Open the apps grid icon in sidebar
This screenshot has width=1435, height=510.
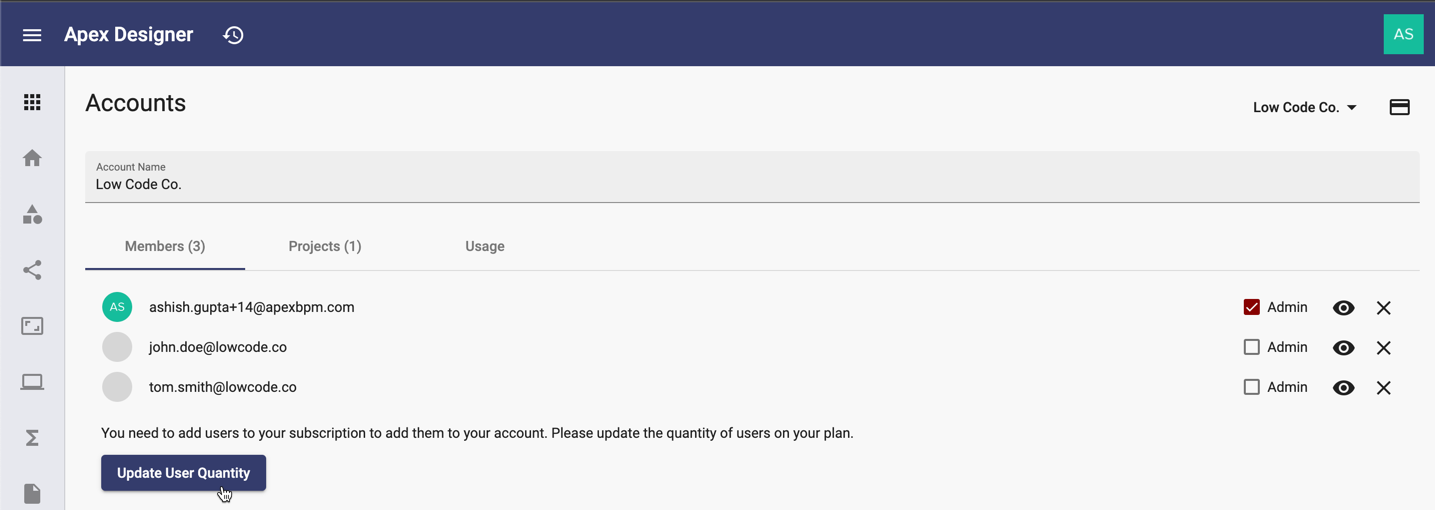pyautogui.click(x=32, y=102)
